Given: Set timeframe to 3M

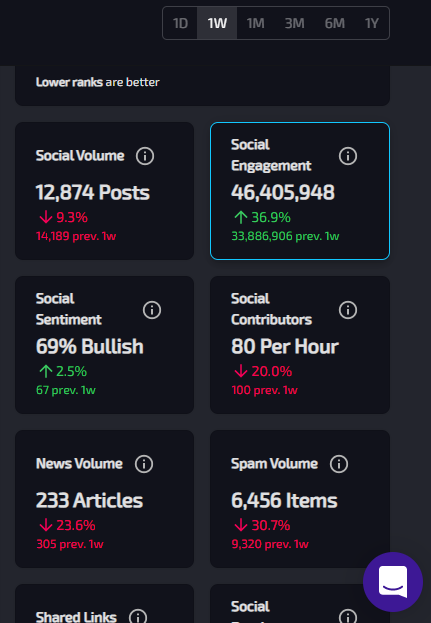Looking at the screenshot, I should pos(294,23).
